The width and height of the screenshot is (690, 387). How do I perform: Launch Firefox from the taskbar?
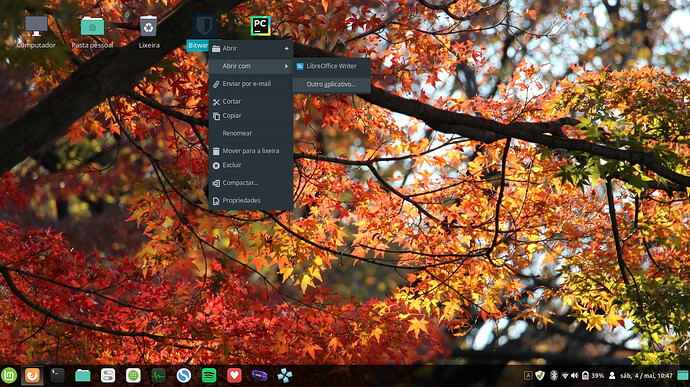[32, 376]
